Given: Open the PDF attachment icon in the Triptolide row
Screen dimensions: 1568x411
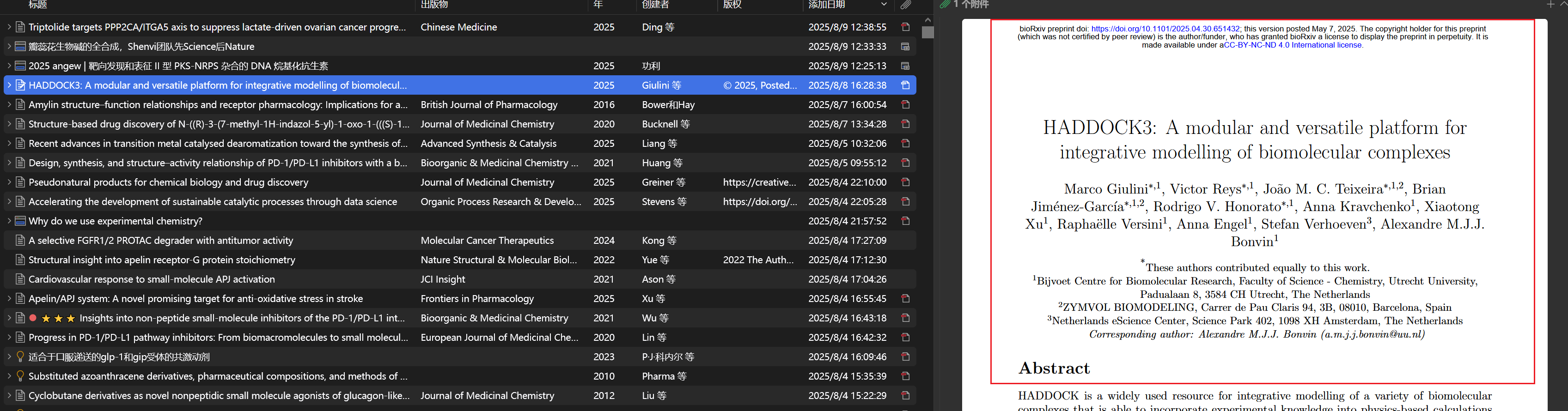Looking at the screenshot, I should tap(905, 27).
